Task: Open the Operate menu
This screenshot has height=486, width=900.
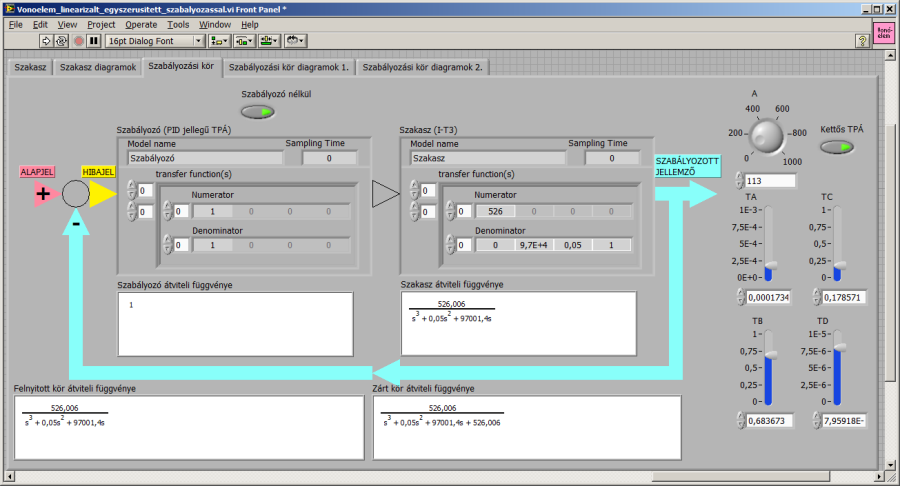Action: [x=140, y=24]
